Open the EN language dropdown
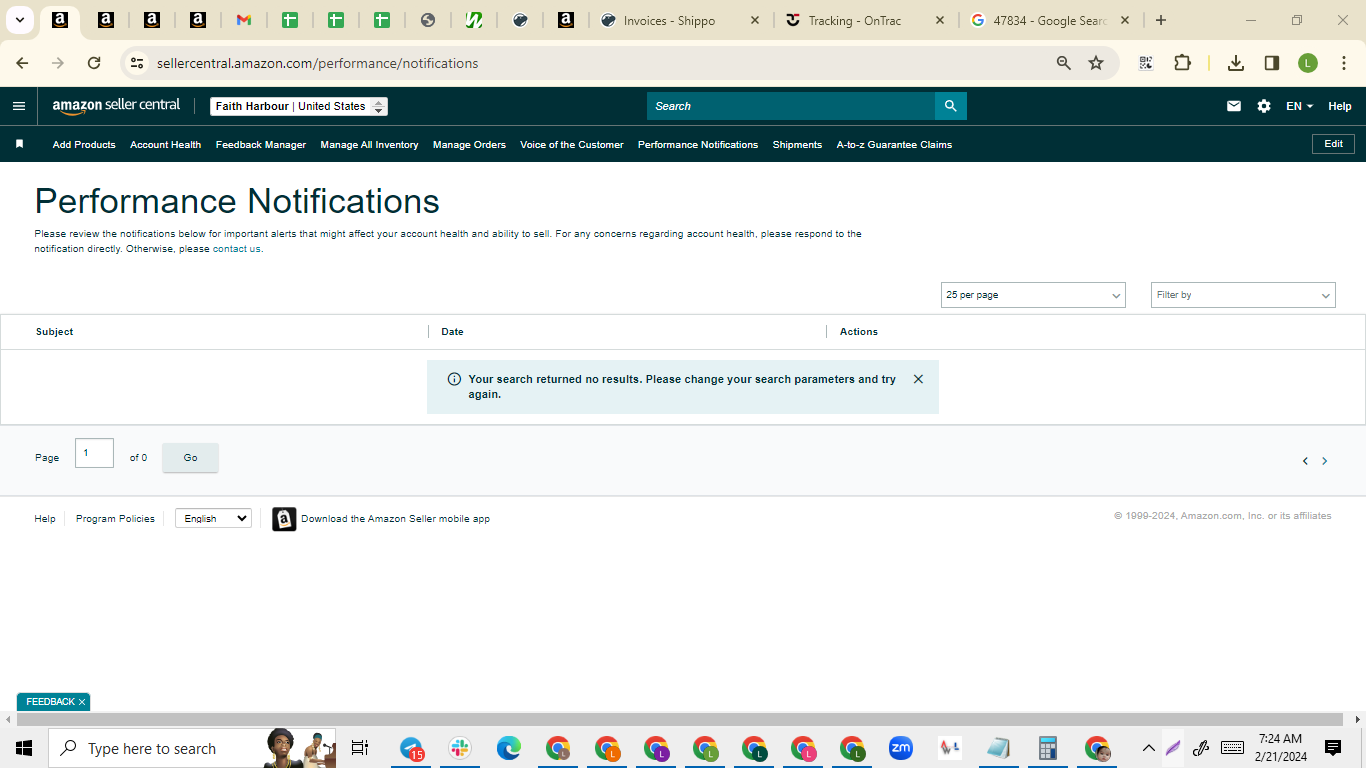The height and width of the screenshot is (768, 1366). pyautogui.click(x=1299, y=106)
